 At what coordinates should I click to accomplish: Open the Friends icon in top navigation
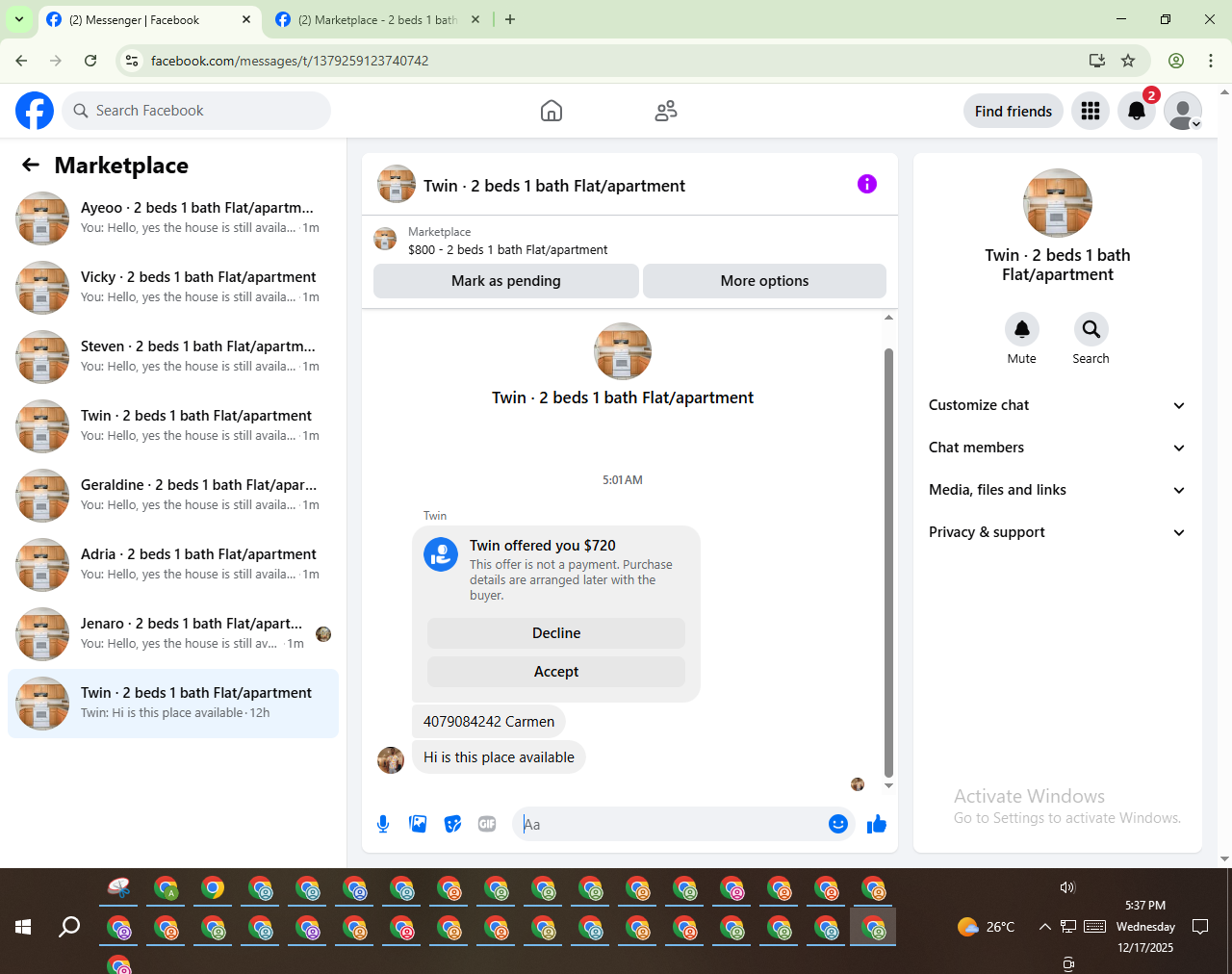click(x=666, y=111)
